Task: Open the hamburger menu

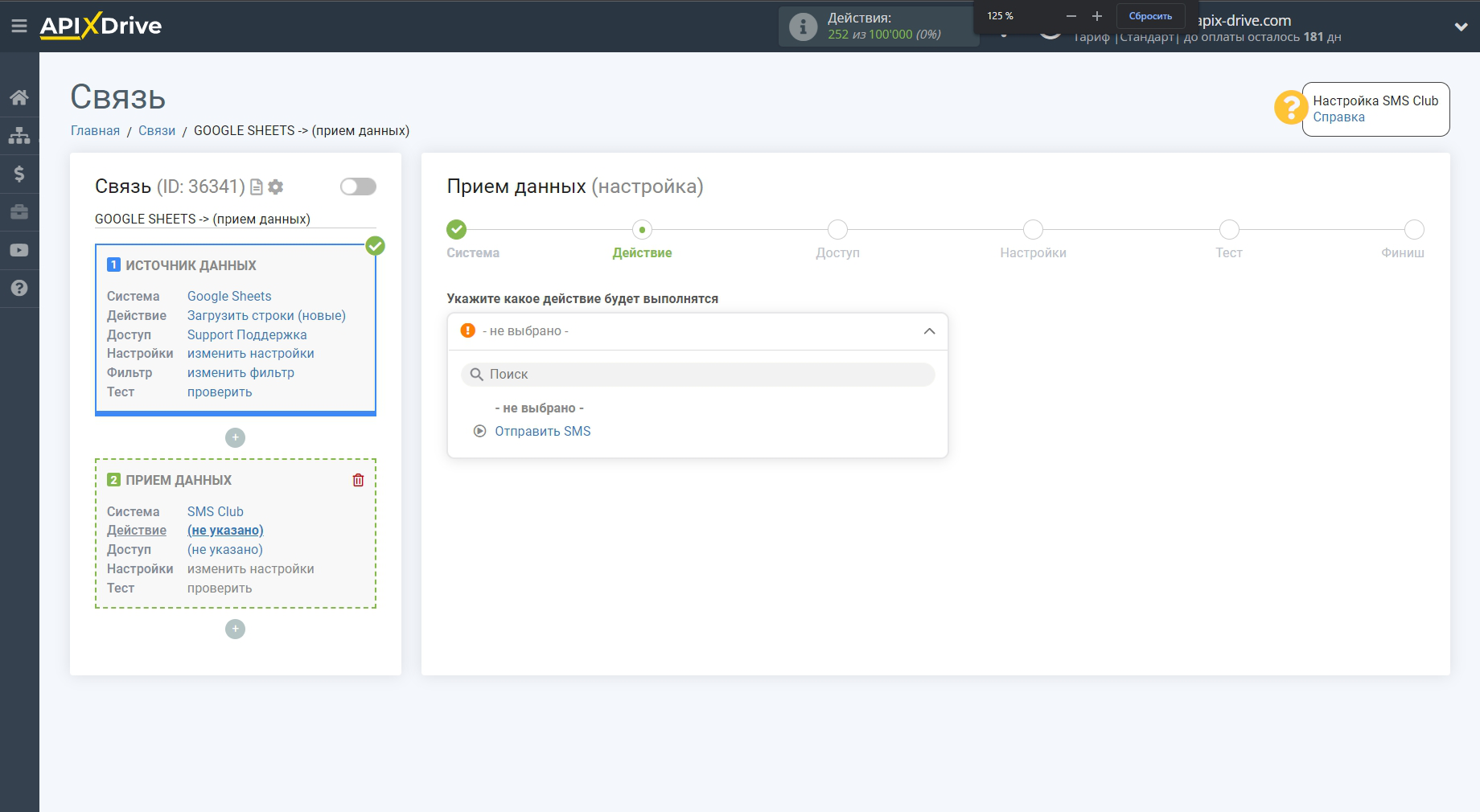Action: (19, 26)
